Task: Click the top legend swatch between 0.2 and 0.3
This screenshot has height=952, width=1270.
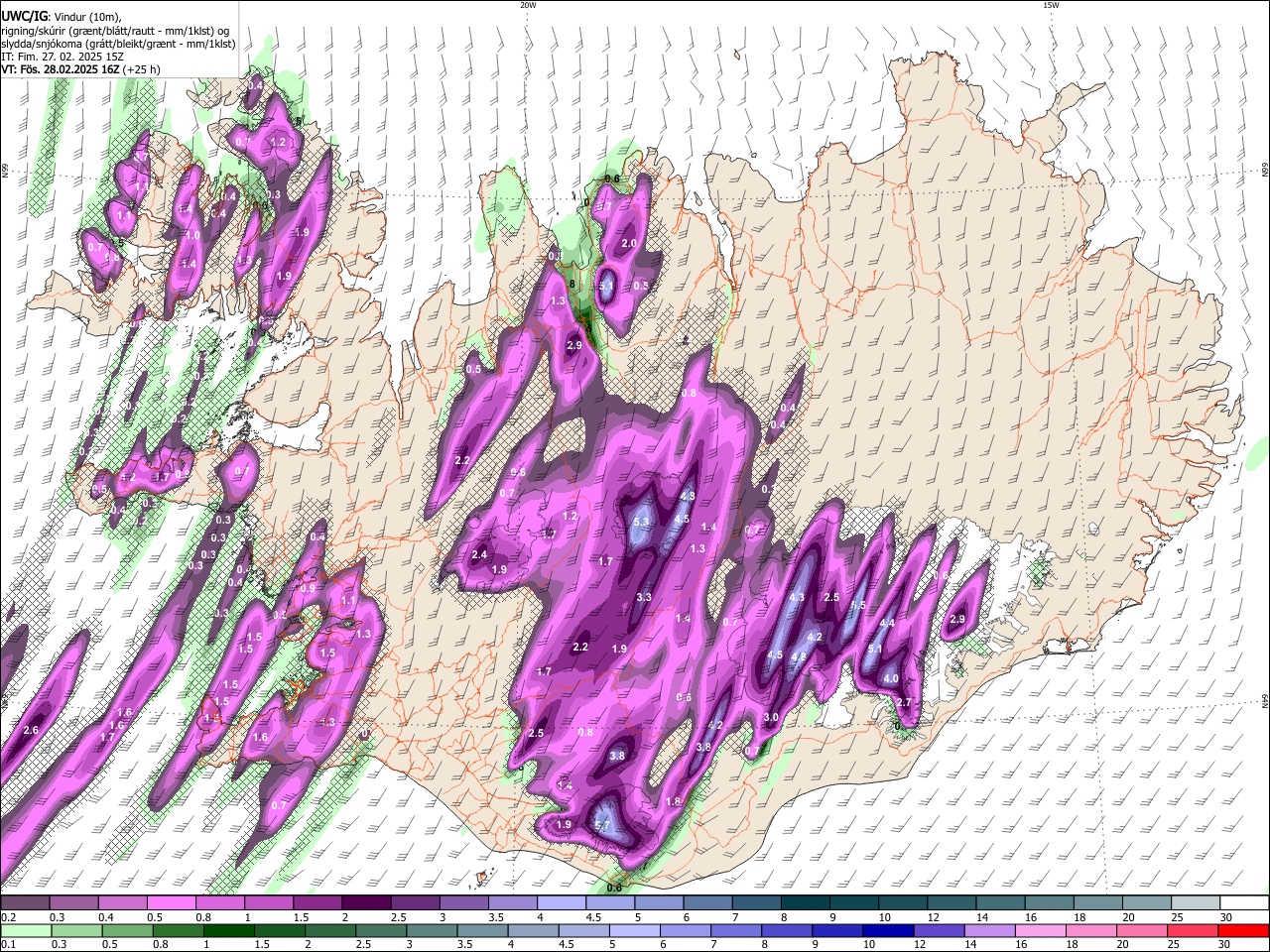Action: (25, 902)
